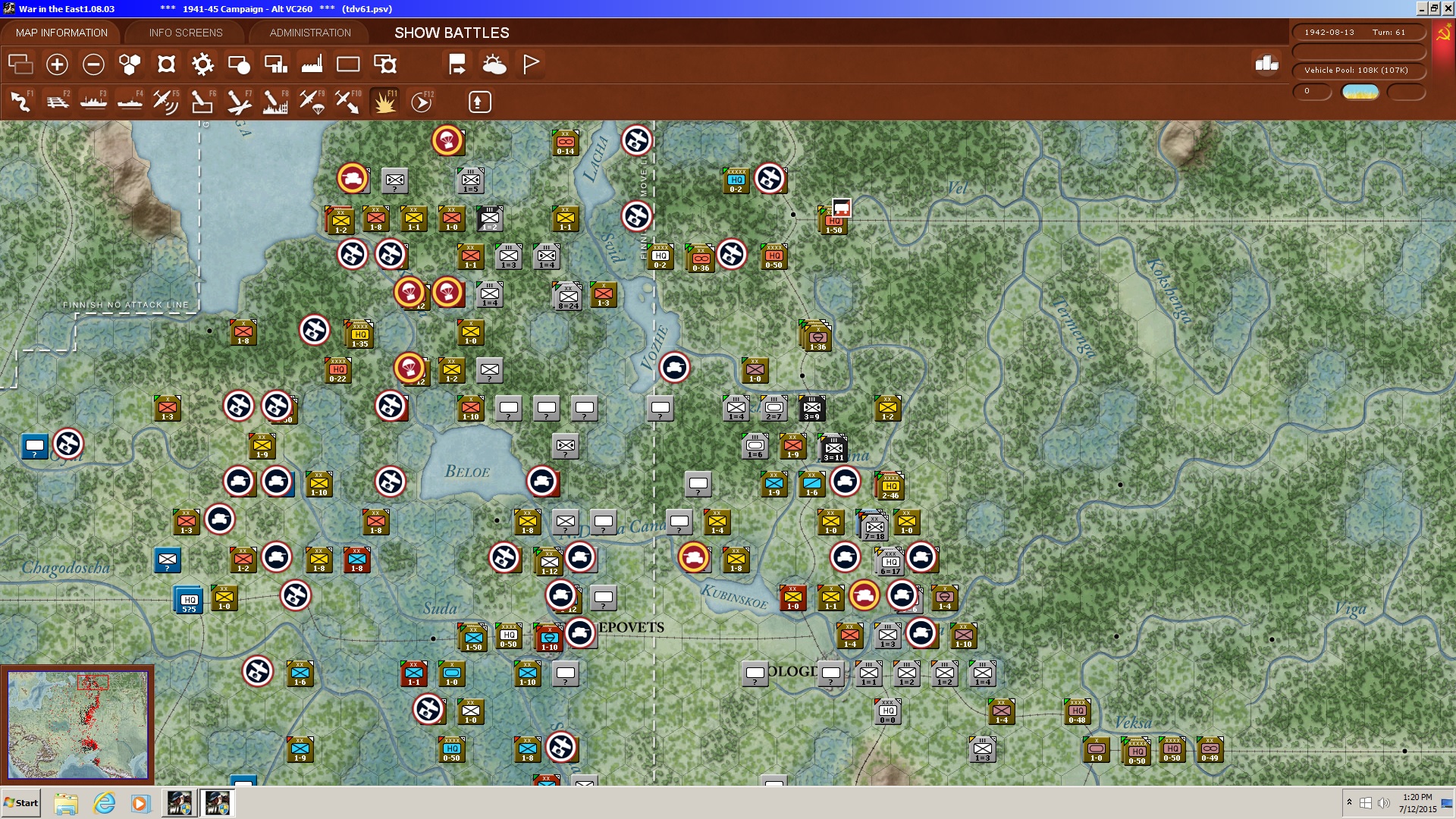Select F10 air transfer mode
This screenshot has width=1456, height=819.
click(x=348, y=102)
